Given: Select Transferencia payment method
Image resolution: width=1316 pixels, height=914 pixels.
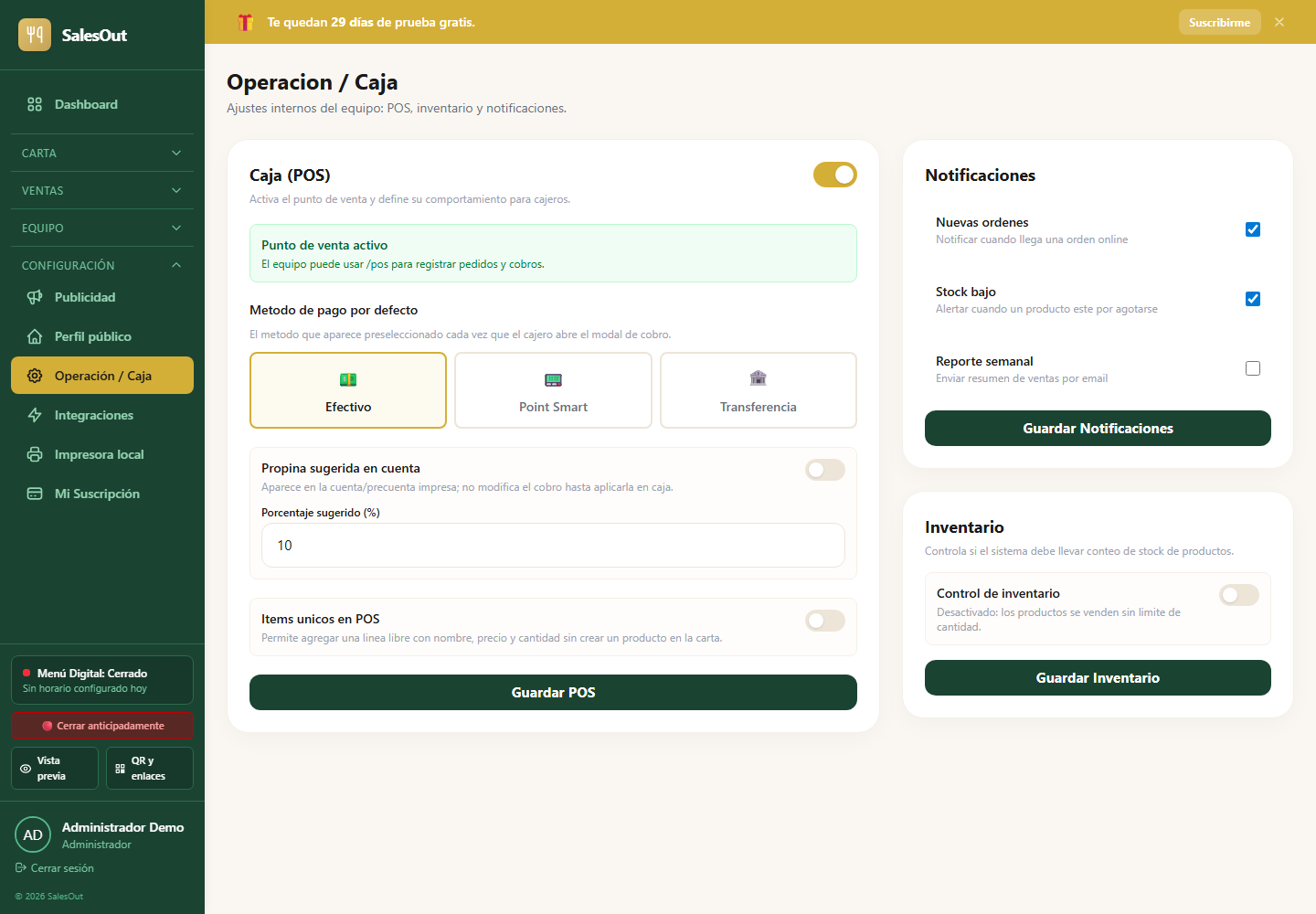Looking at the screenshot, I should pyautogui.click(x=759, y=390).
